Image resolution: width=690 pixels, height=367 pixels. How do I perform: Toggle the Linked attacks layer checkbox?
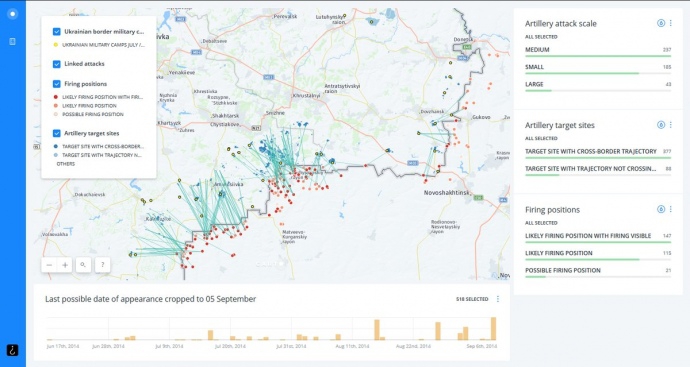point(56,64)
